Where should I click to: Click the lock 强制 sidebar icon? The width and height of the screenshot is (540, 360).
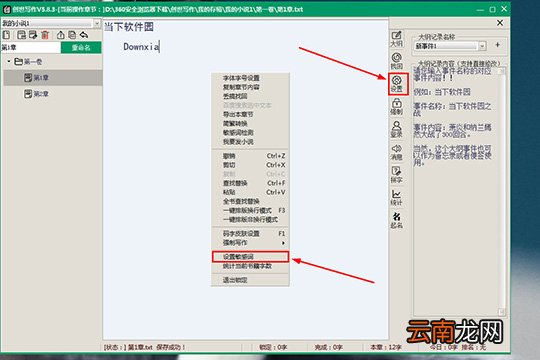[x=396, y=106]
